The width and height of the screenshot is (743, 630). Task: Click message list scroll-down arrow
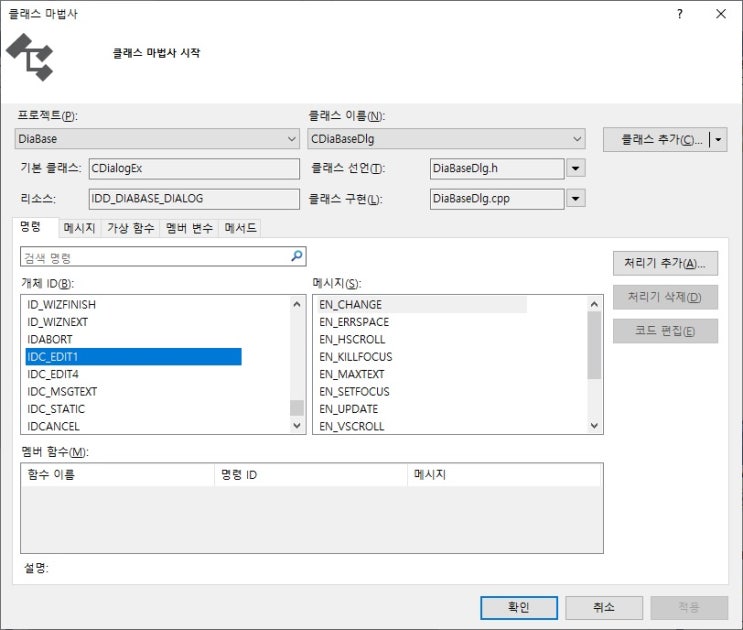click(x=594, y=425)
